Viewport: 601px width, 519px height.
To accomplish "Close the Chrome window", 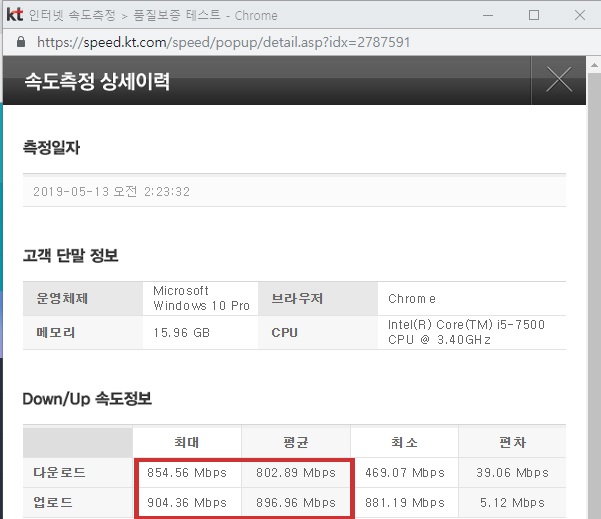I will 580,15.
